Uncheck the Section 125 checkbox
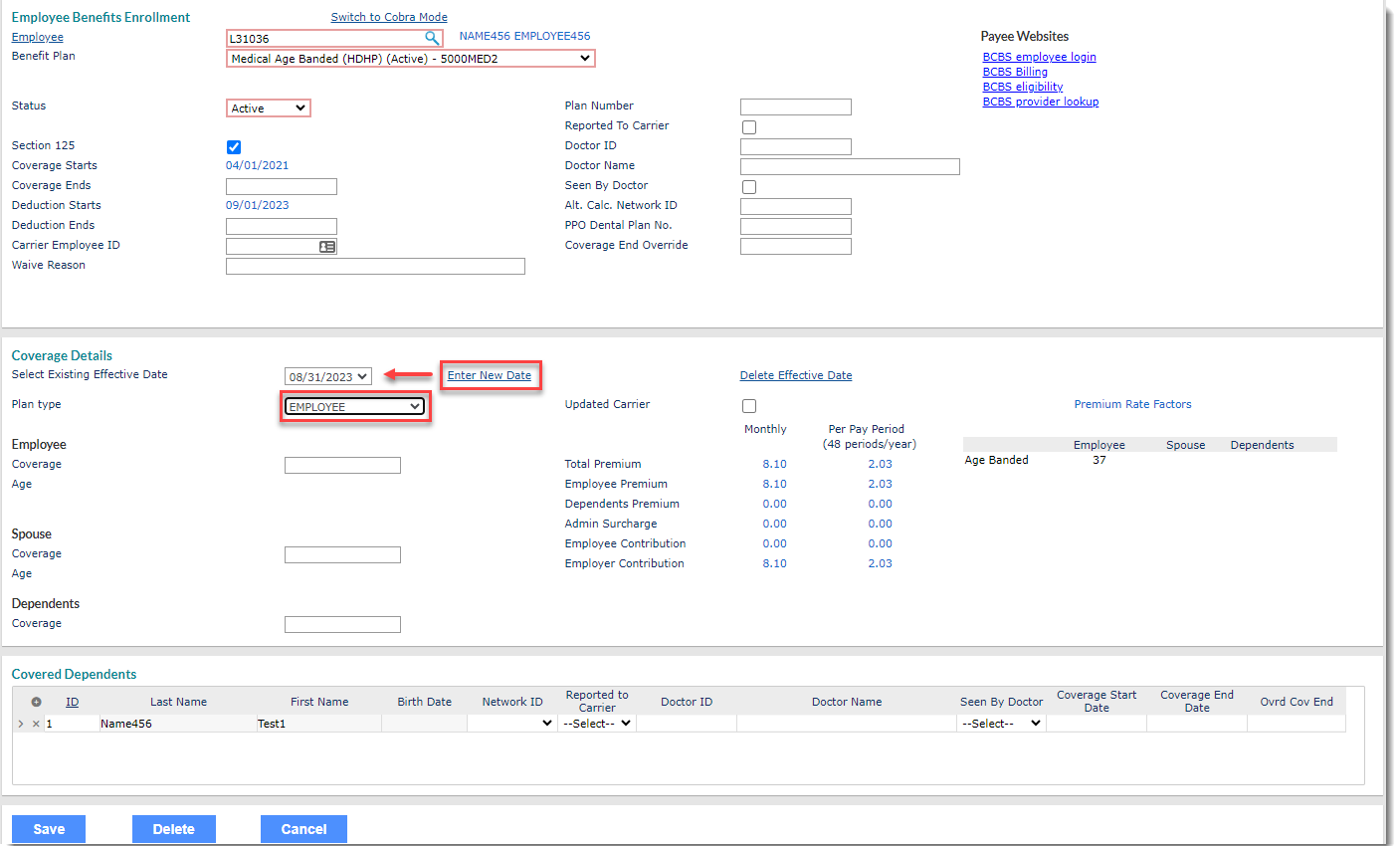The width and height of the screenshot is (1400, 846). point(233,146)
